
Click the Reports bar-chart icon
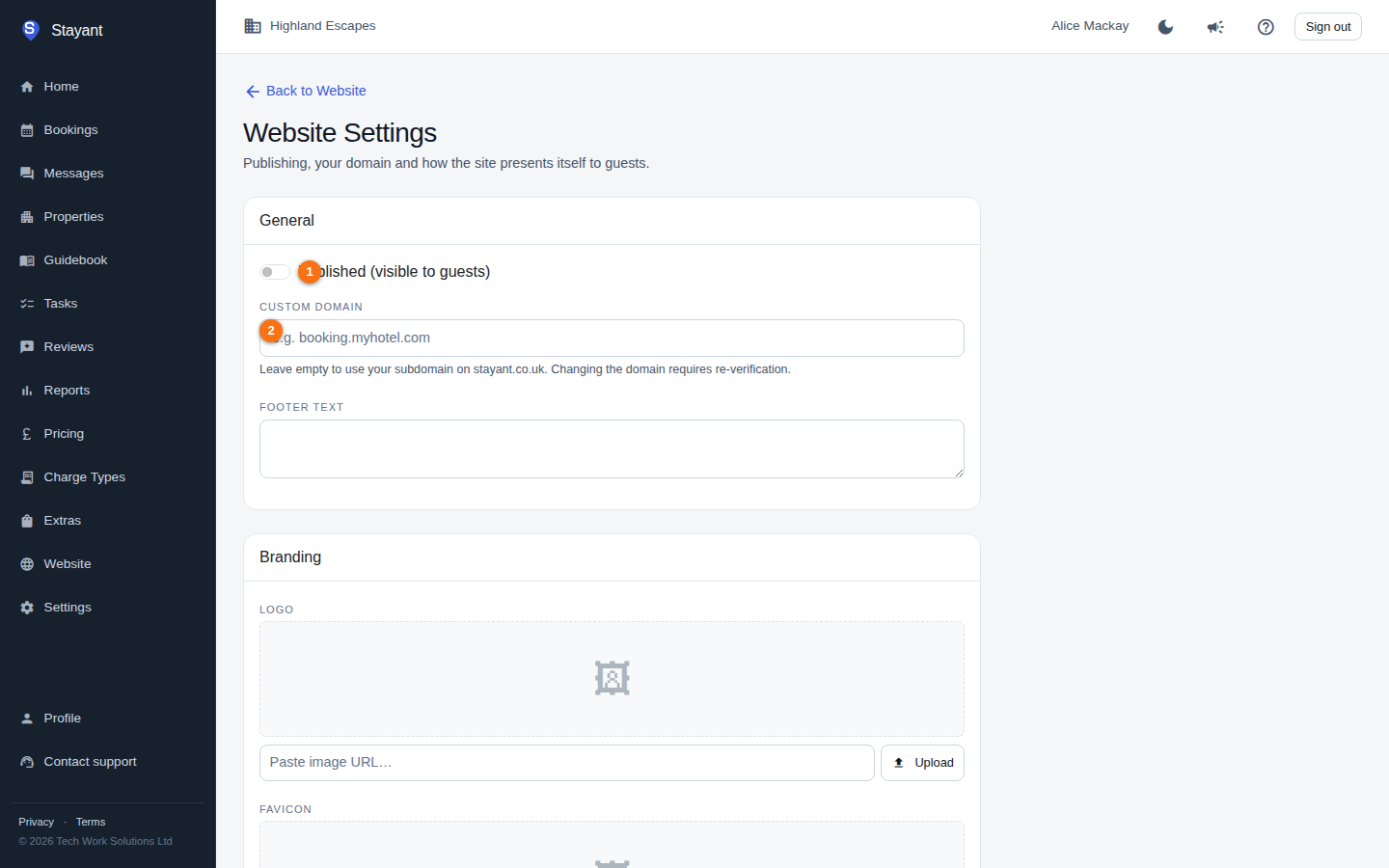click(x=27, y=391)
